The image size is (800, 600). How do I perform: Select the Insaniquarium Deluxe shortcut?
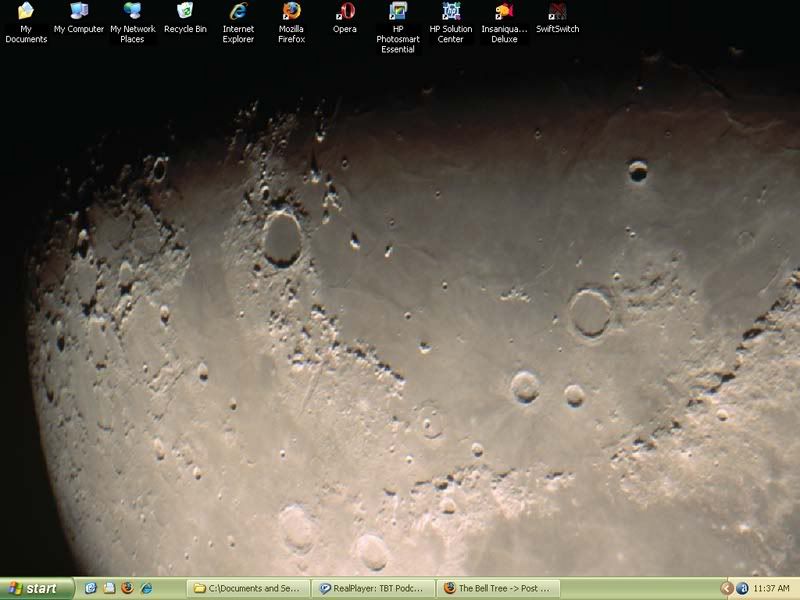tap(504, 21)
